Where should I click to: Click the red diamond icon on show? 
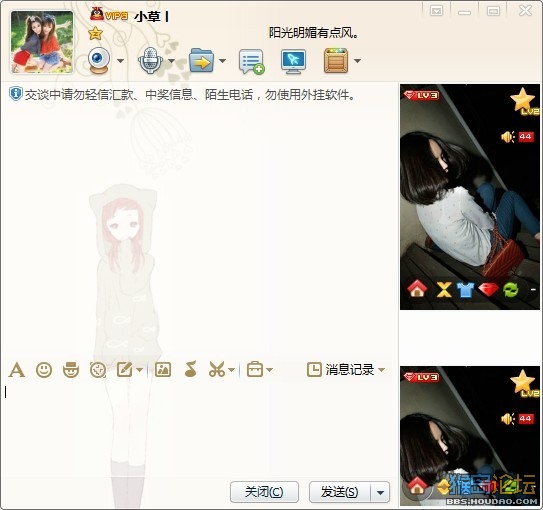click(x=488, y=289)
